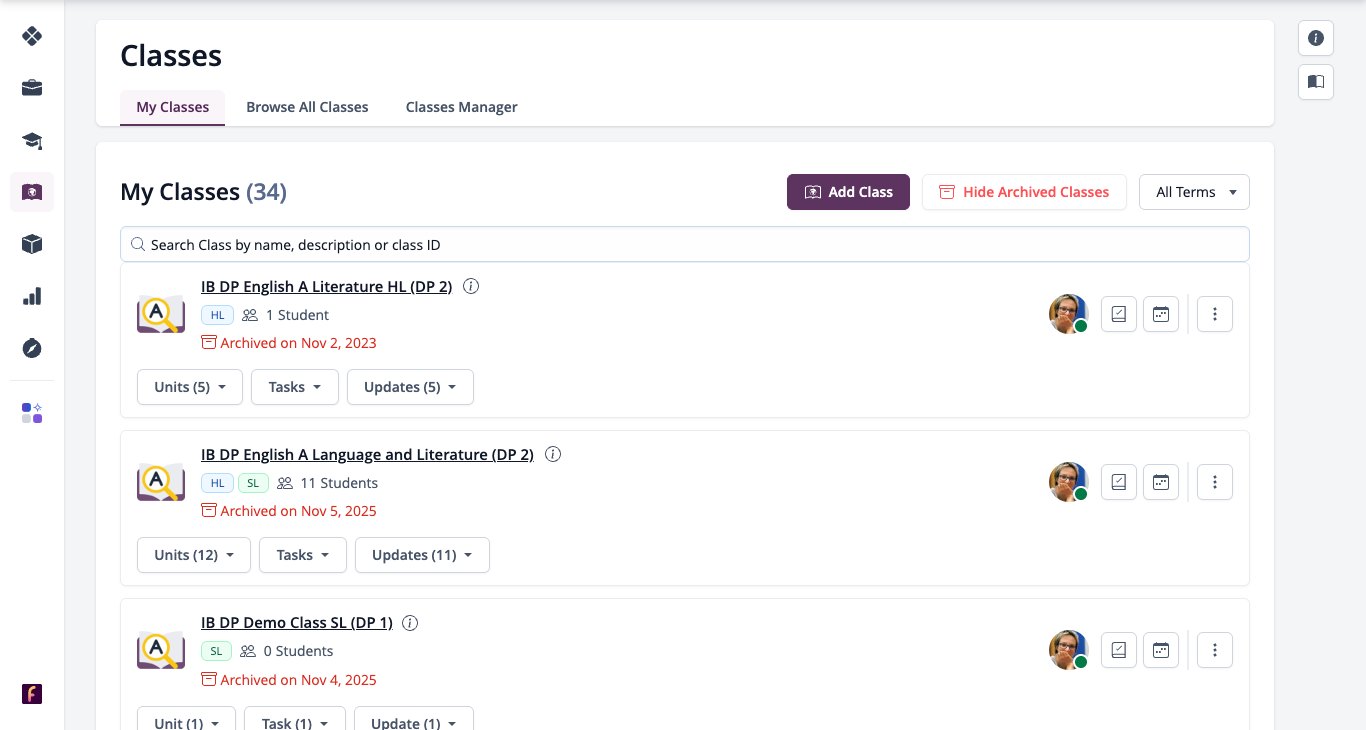1366x730 pixels.
Task: Click the Add Class button
Action: (x=848, y=192)
